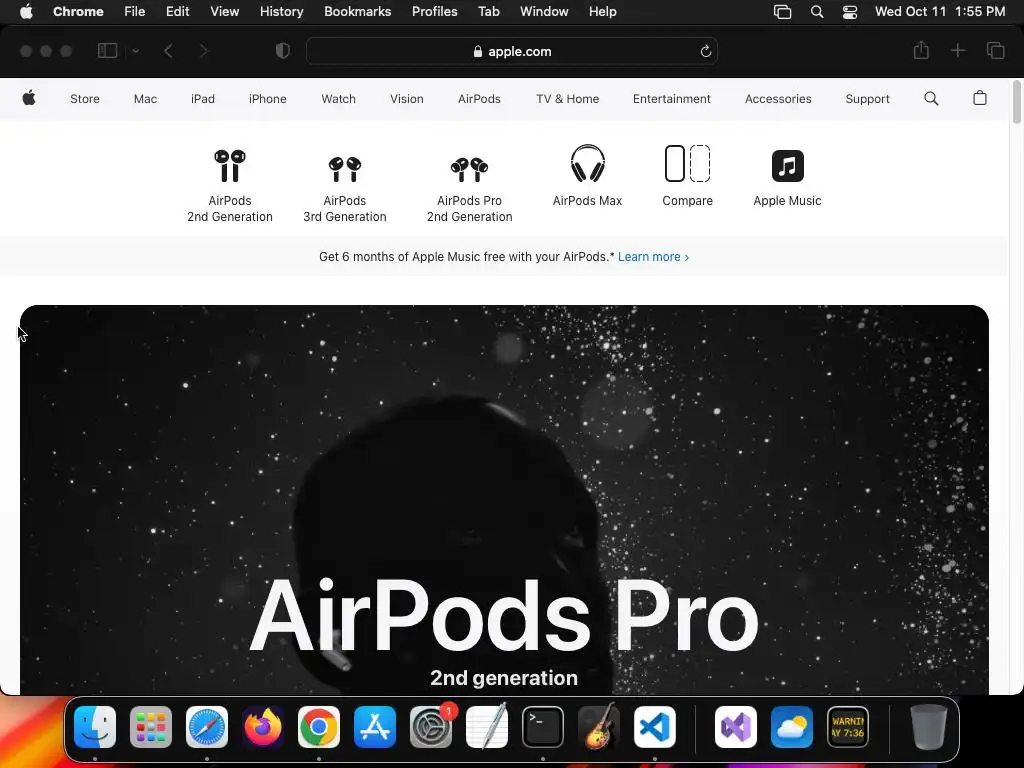Viewport: 1024px width, 768px height.
Task: Open the AirPods Max headphones icon
Action: click(587, 163)
